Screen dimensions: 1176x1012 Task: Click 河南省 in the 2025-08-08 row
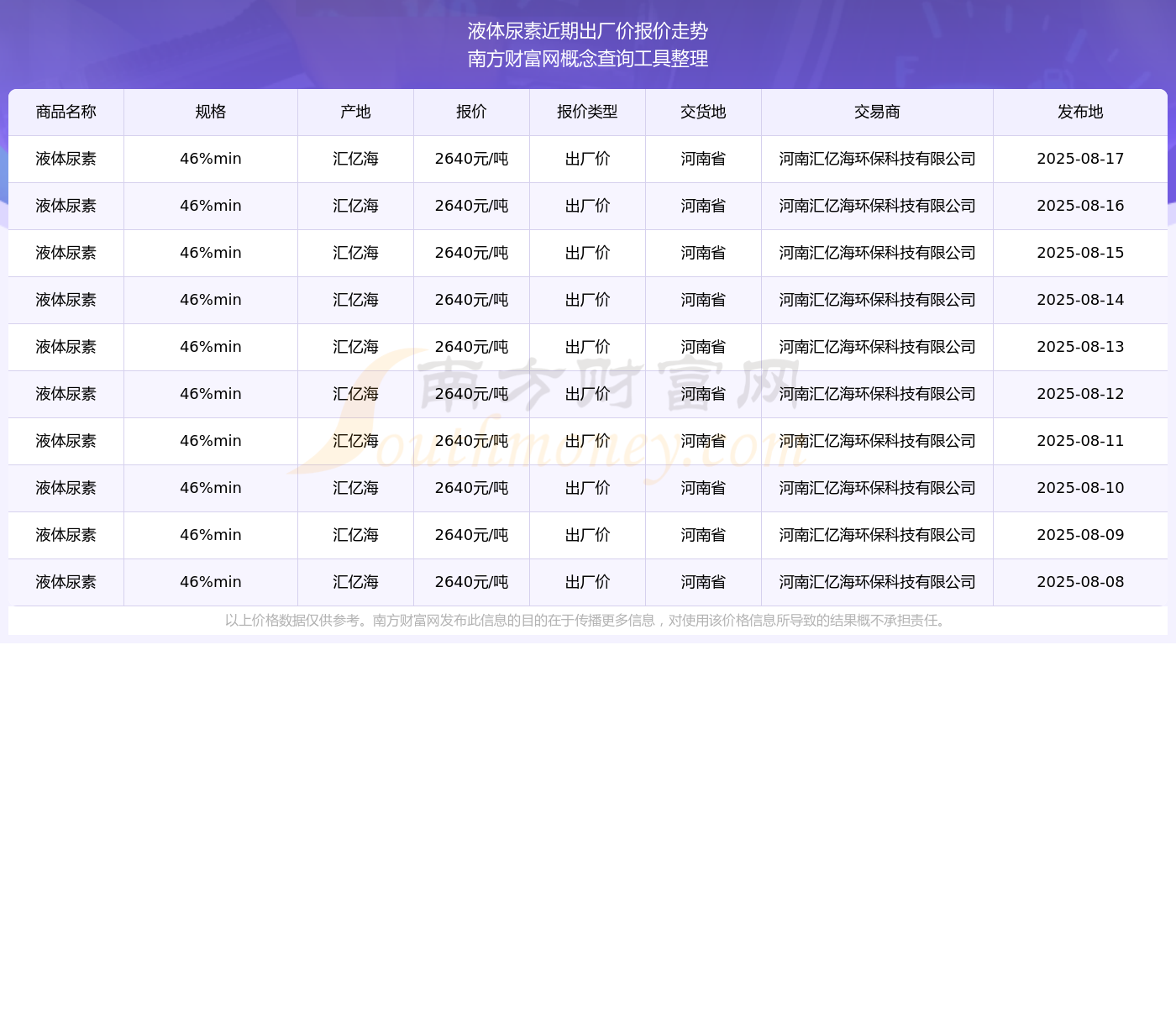[x=703, y=582]
